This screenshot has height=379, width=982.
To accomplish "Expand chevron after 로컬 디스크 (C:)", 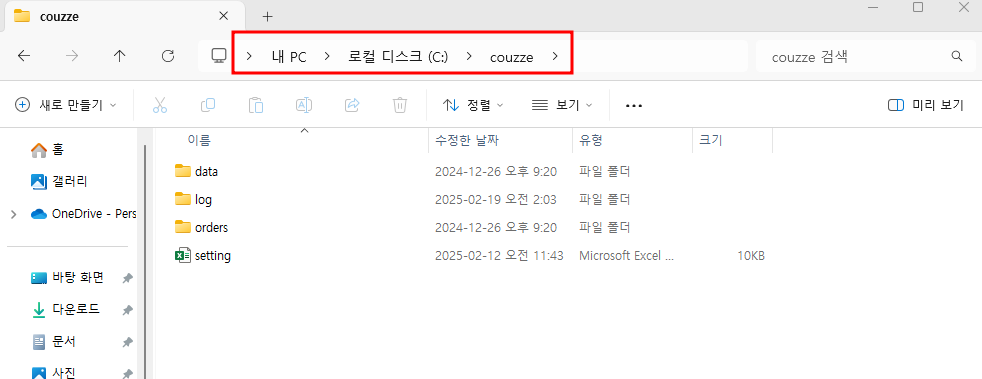I will coord(468,56).
